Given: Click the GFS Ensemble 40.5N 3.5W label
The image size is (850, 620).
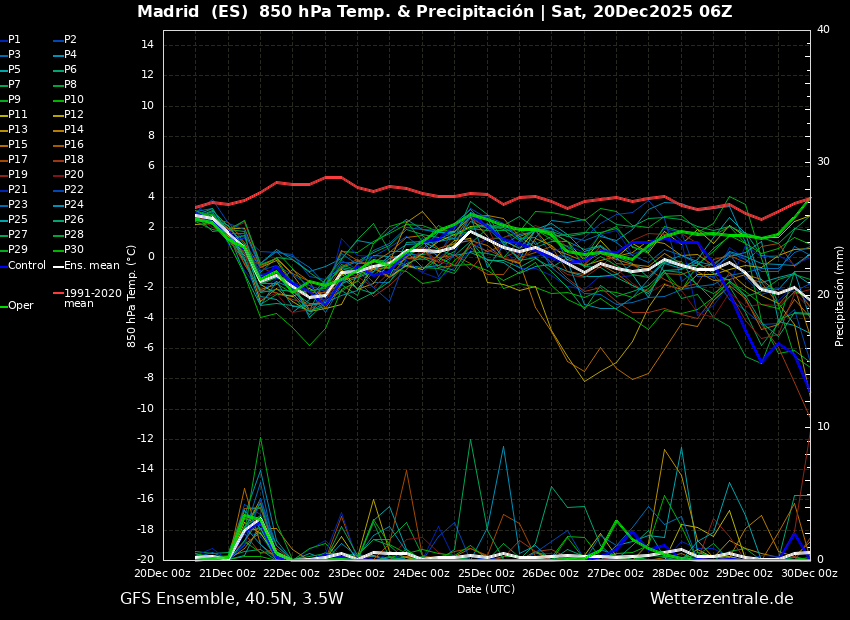Looking at the screenshot, I should click(x=230, y=597).
